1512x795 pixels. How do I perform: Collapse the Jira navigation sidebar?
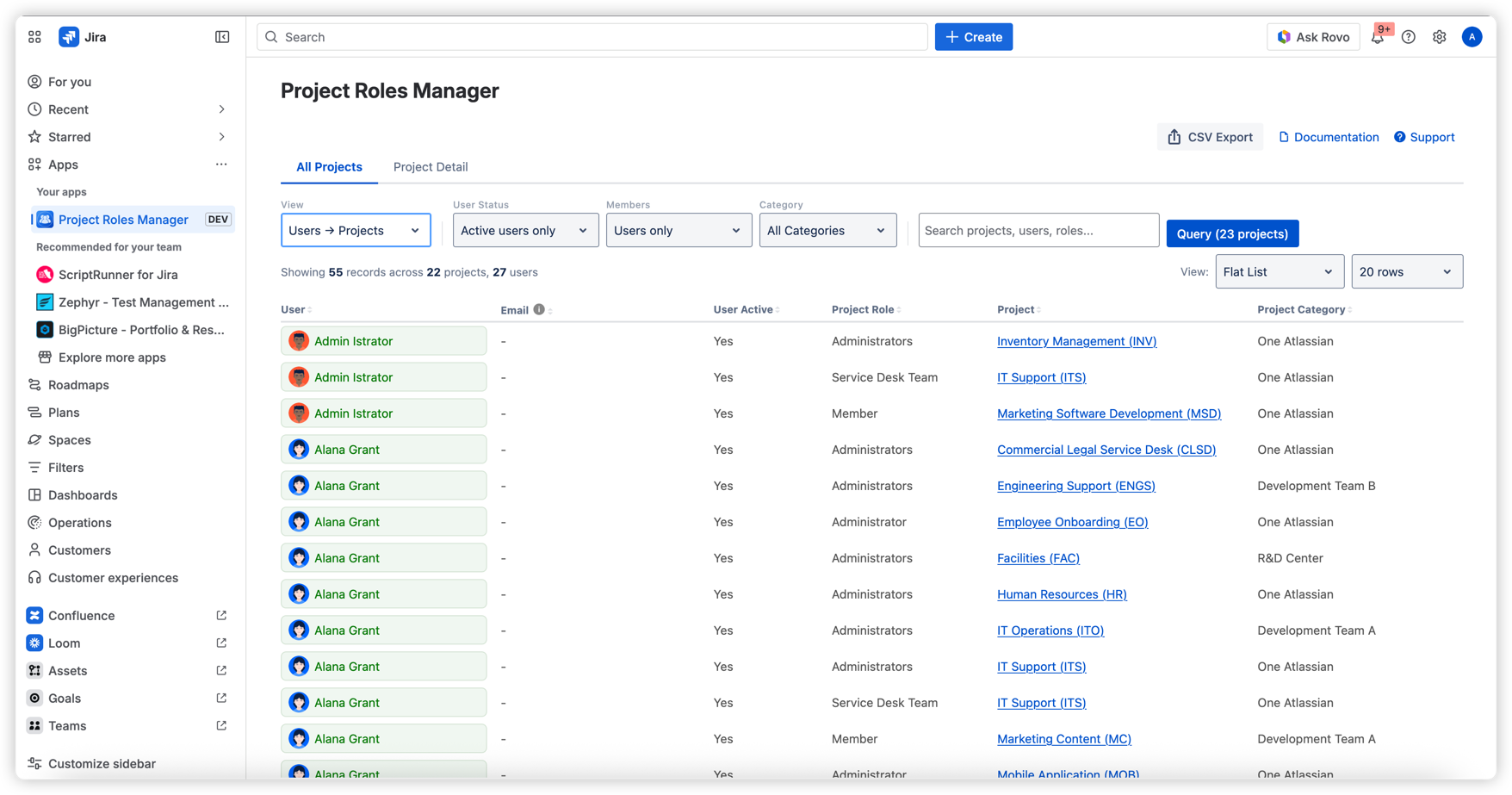click(222, 37)
